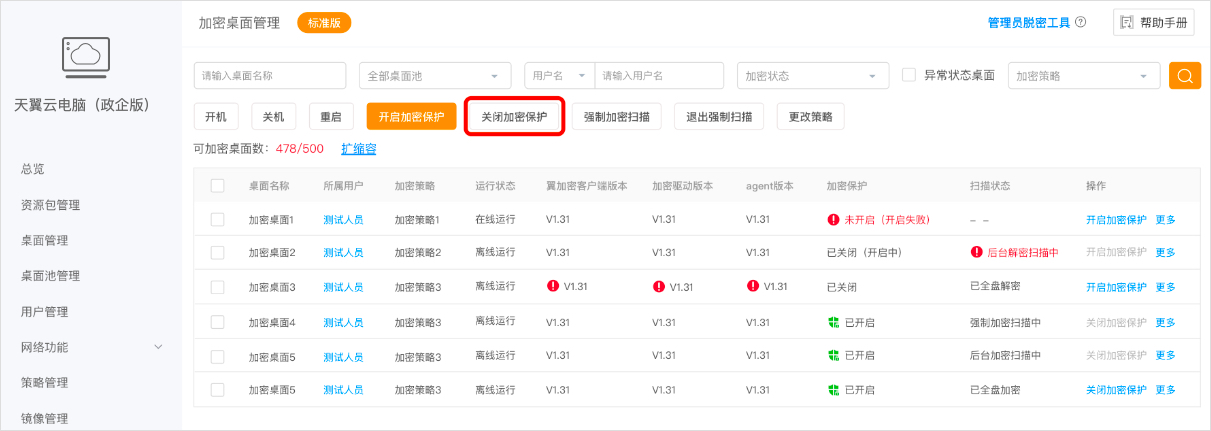This screenshot has width=1211, height=431.
Task: Click the help icon beside 管理员脱密工具
Action: point(1081,22)
